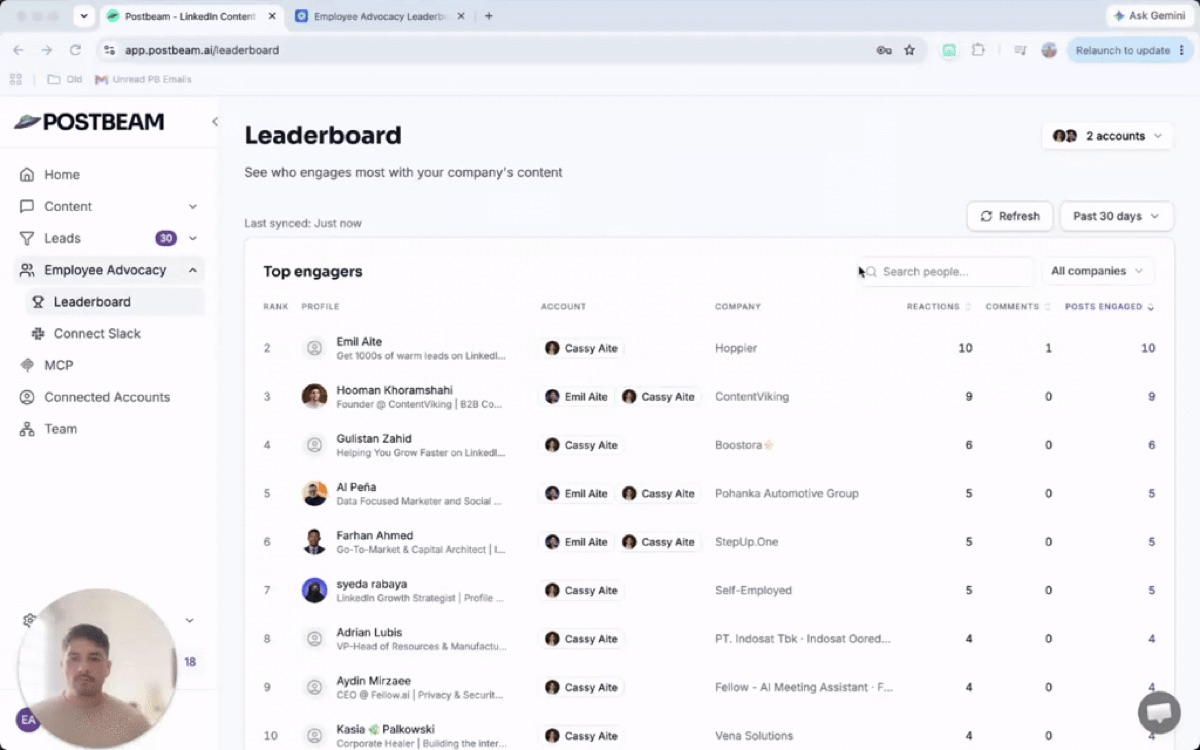Click the Leaderboard trophy icon

(38, 301)
